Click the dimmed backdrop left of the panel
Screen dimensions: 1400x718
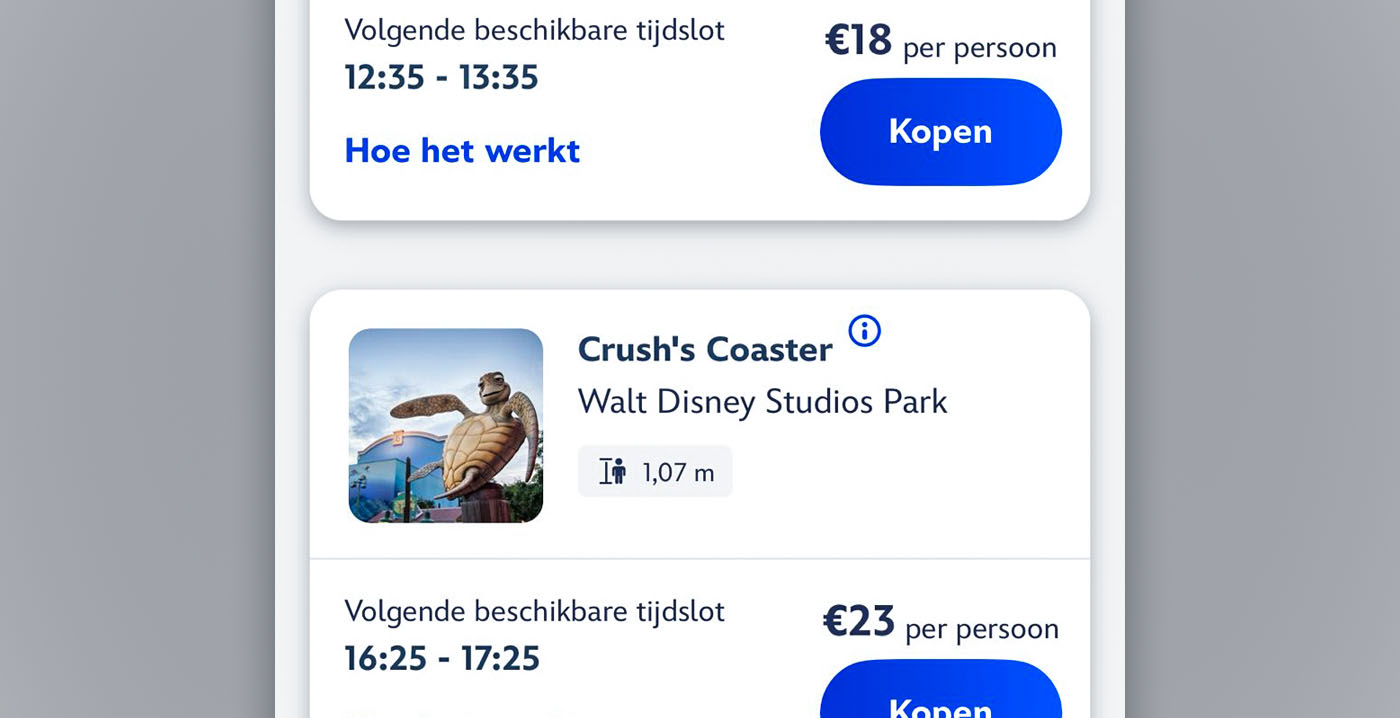(x=137, y=359)
